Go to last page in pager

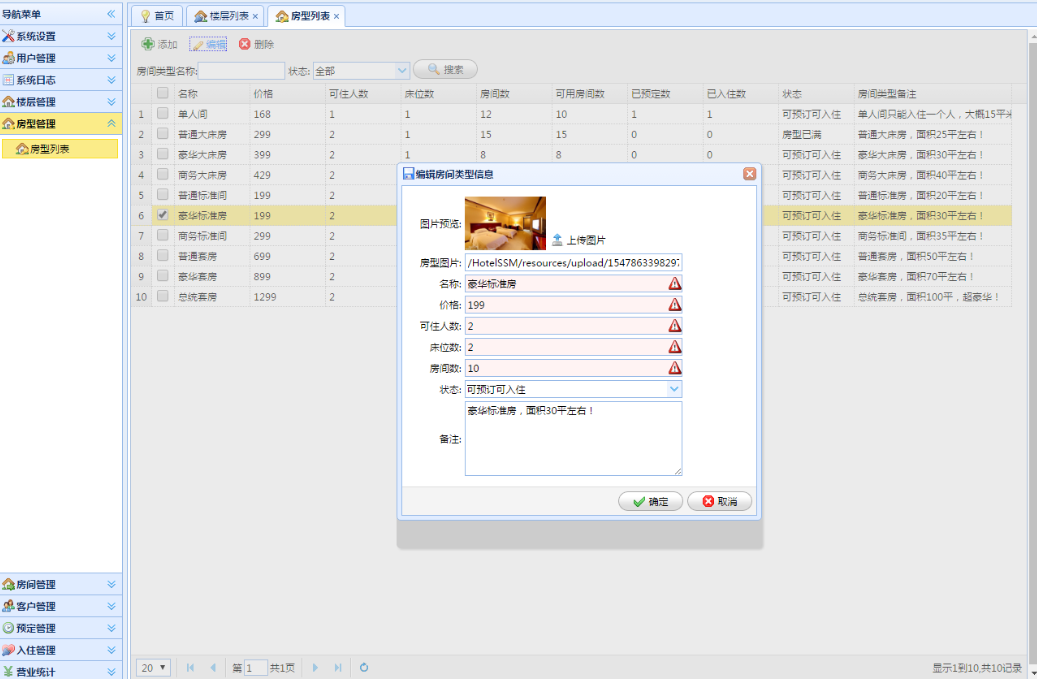(338, 668)
